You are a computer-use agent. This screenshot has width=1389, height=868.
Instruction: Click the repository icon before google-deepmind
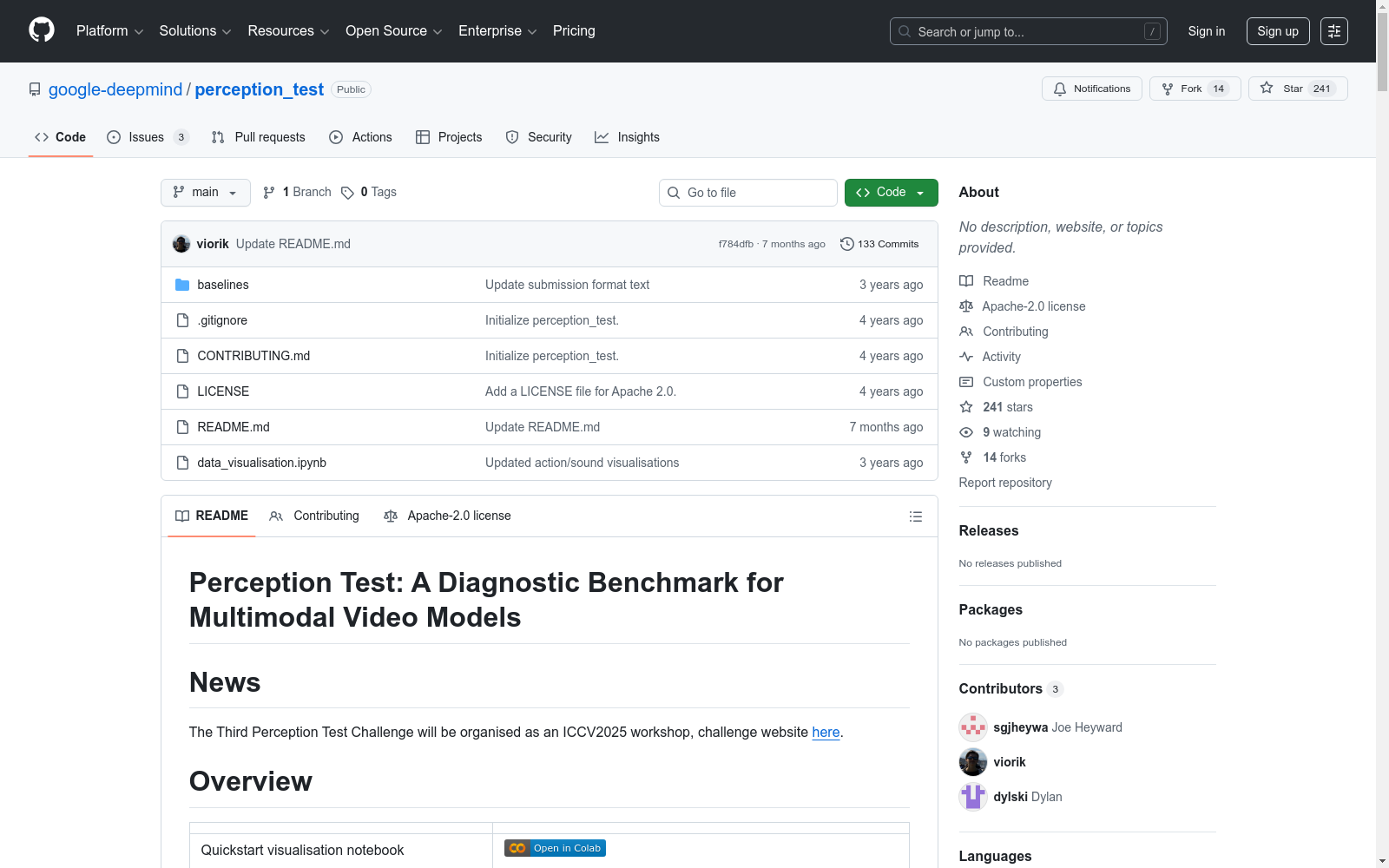pos(35,89)
